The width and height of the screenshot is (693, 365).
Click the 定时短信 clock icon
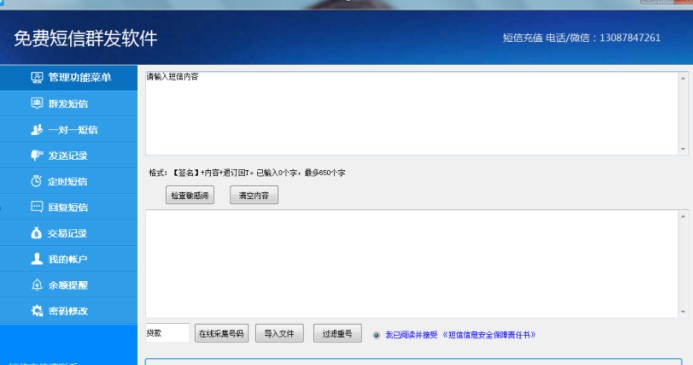(x=37, y=181)
